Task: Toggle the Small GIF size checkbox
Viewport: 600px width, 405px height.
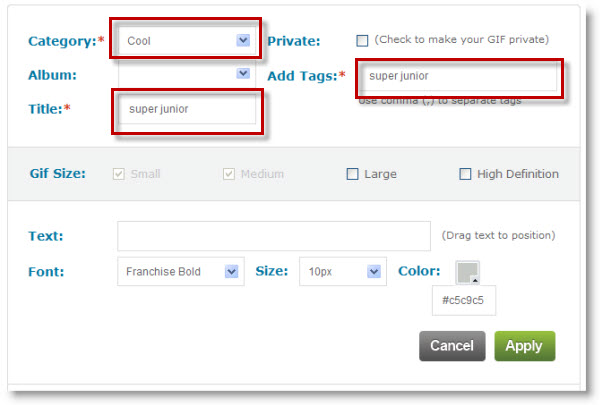Action: tap(119, 174)
